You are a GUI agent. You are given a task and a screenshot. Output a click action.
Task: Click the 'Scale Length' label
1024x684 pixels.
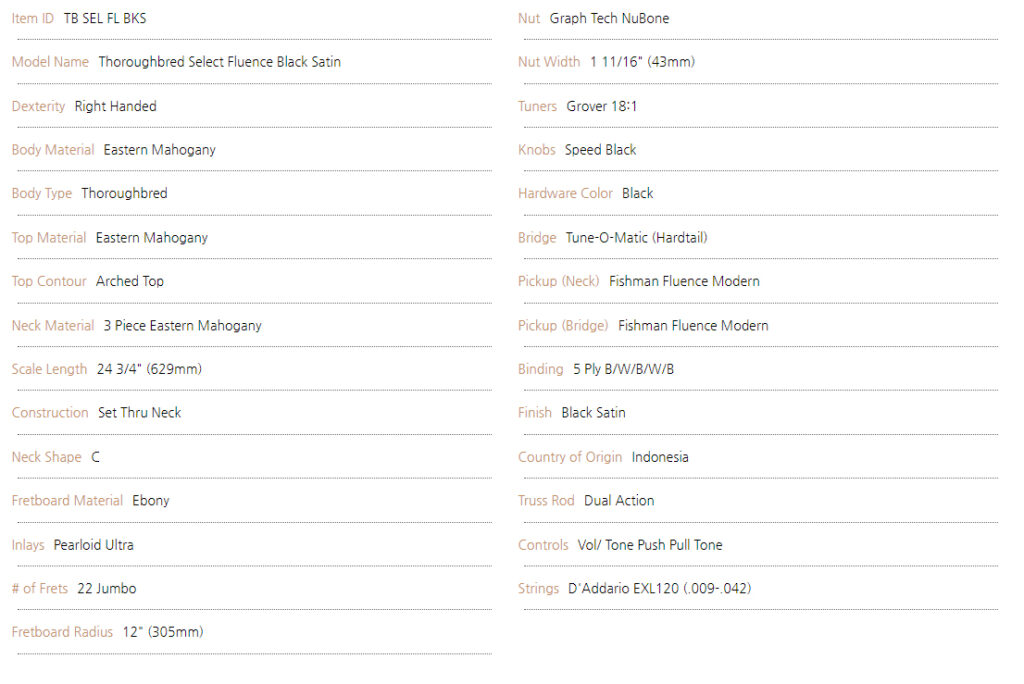[49, 369]
